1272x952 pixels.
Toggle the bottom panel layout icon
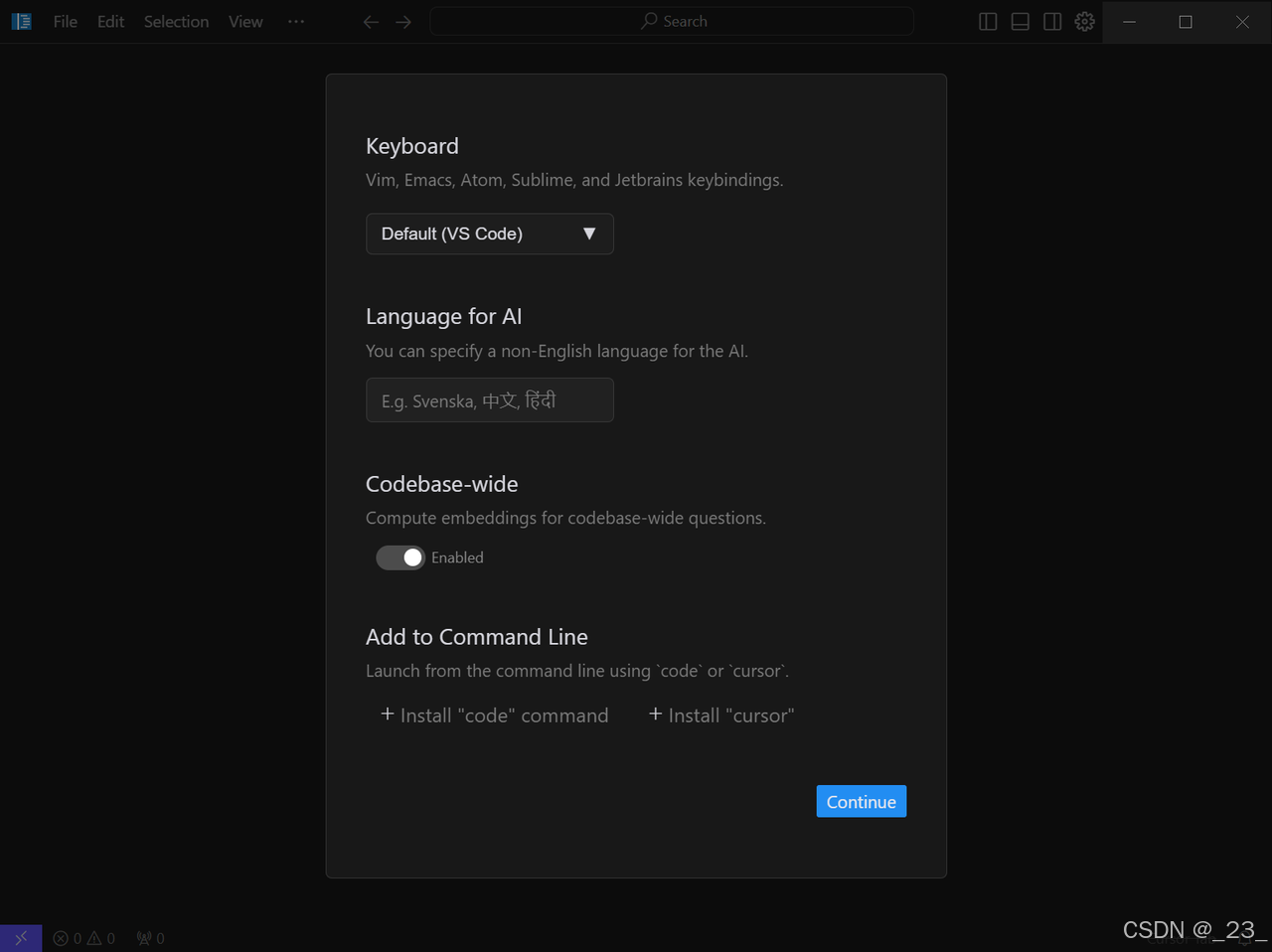tap(1020, 22)
